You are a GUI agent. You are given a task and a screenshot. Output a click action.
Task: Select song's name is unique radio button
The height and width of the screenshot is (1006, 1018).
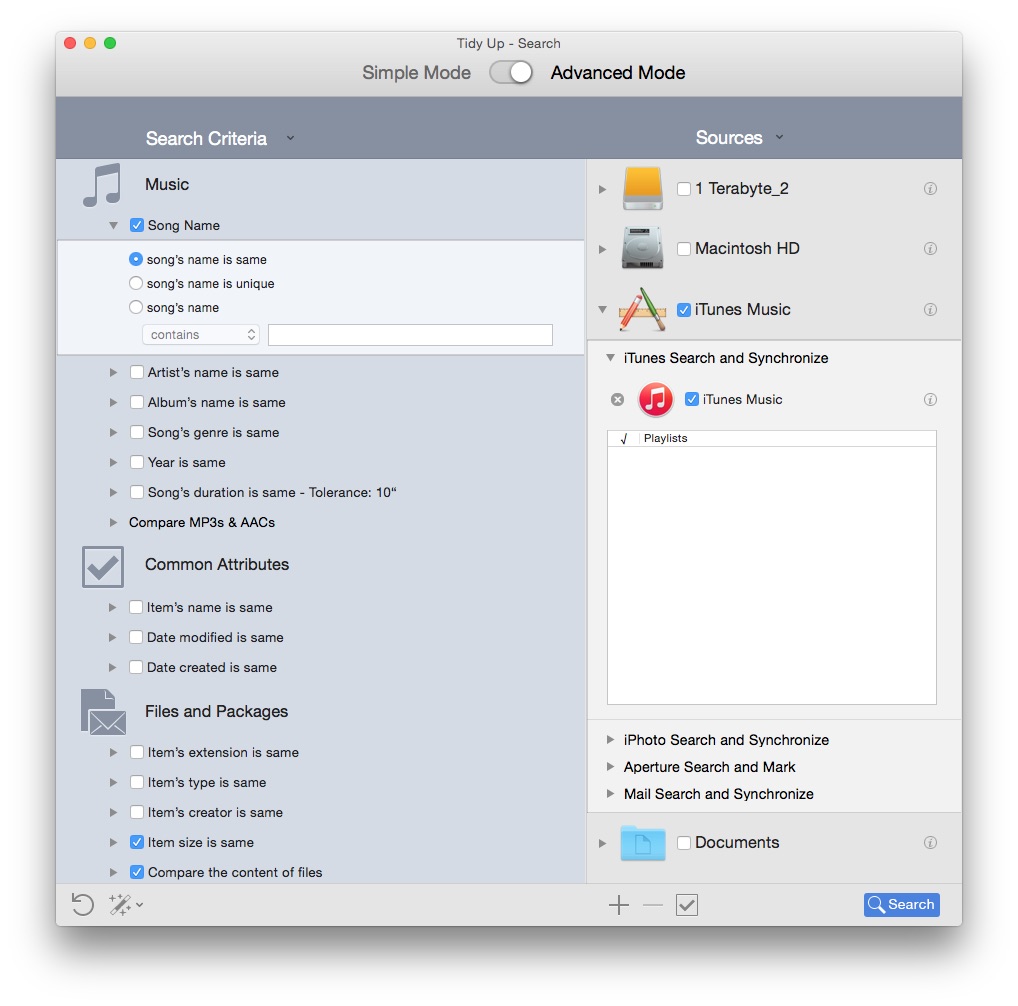(136, 284)
